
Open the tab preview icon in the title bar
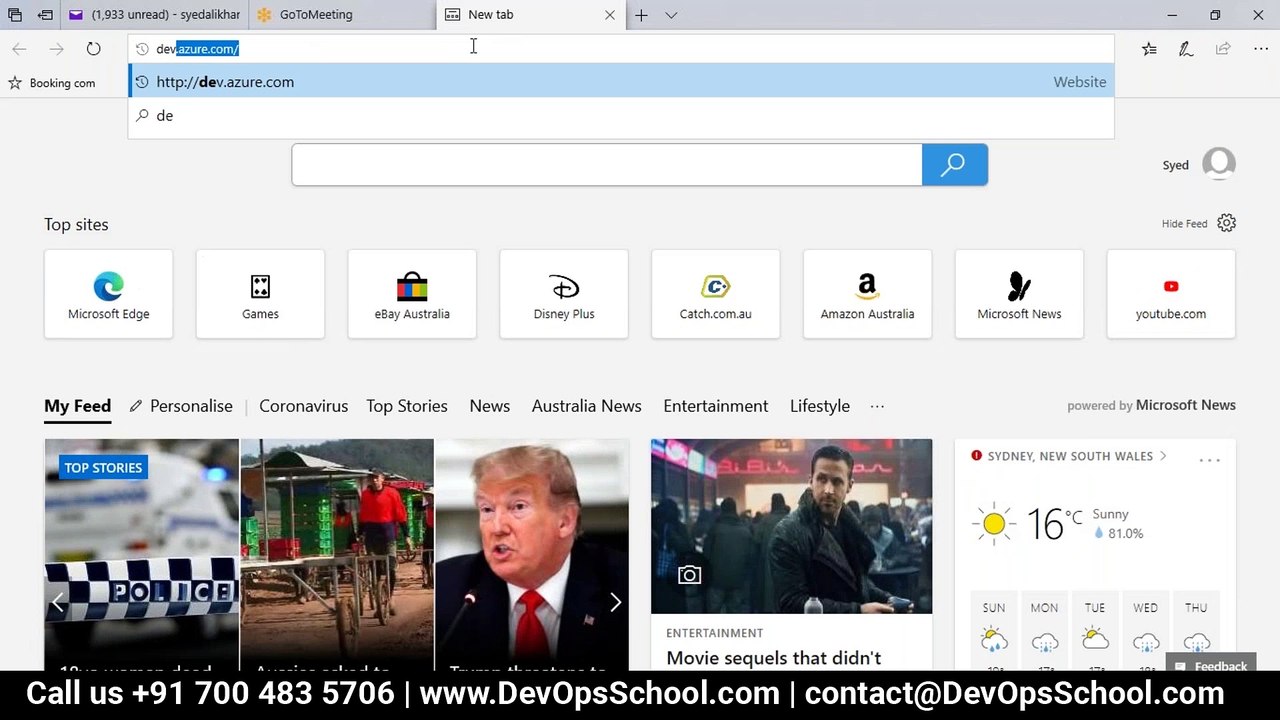[15, 15]
